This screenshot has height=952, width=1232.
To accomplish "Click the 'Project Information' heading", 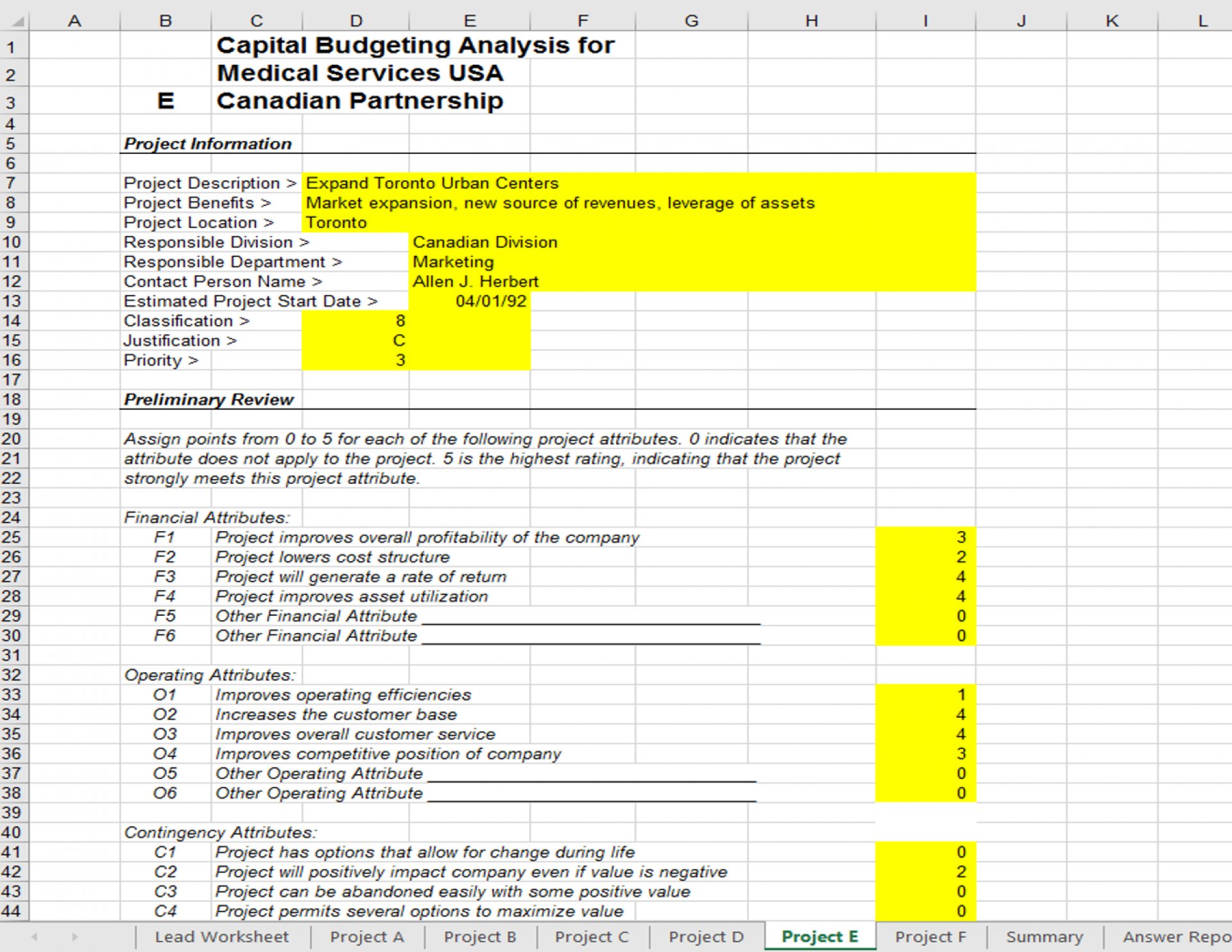I will pos(208,144).
